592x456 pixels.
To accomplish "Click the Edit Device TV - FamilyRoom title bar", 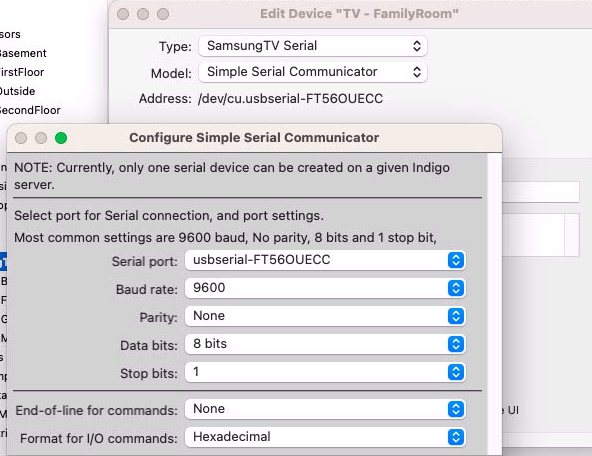I will click(359, 14).
